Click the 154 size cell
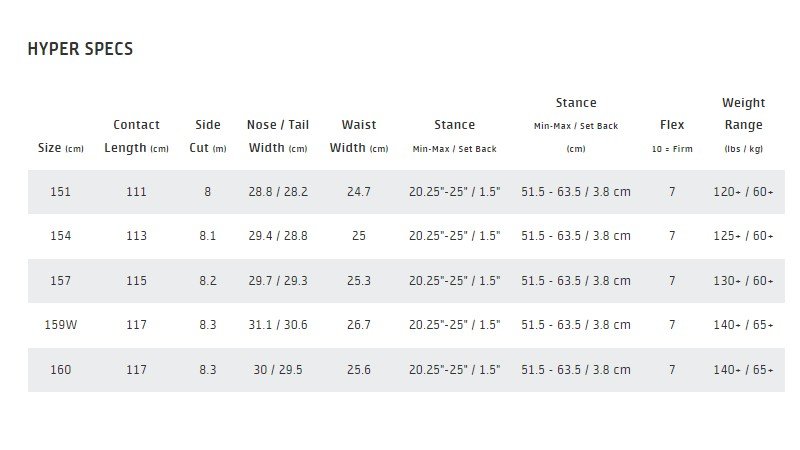 [61, 236]
